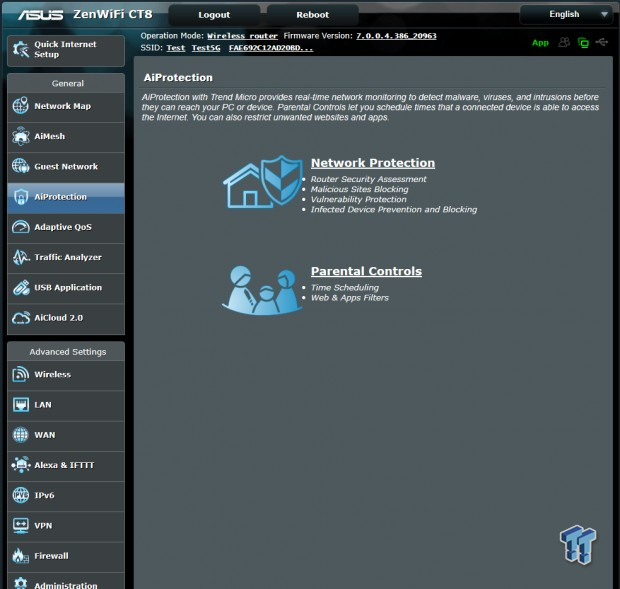The width and height of the screenshot is (620, 589).
Task: Click the language dropdown arrow
Action: click(604, 15)
